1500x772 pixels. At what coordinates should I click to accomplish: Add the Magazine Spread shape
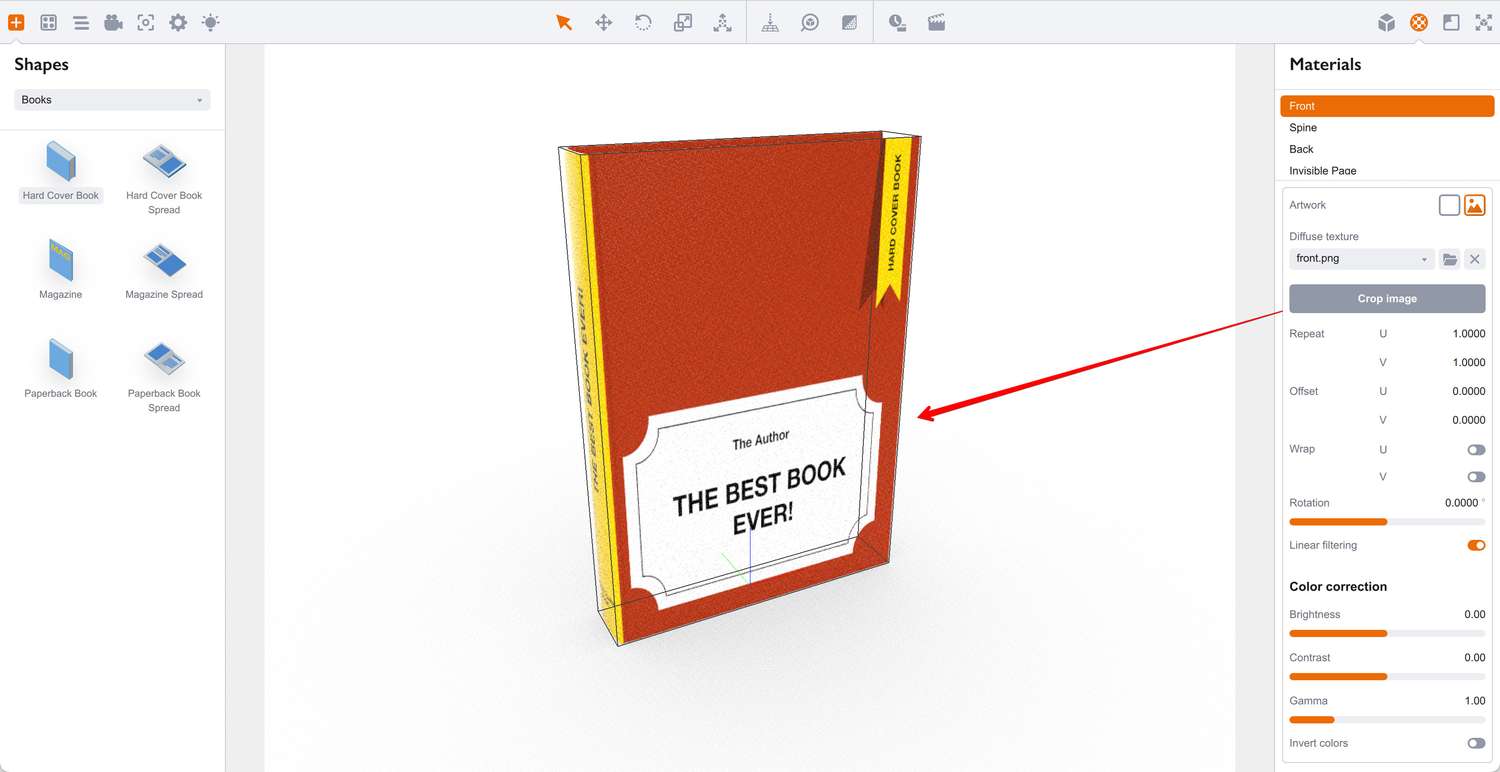click(x=164, y=270)
